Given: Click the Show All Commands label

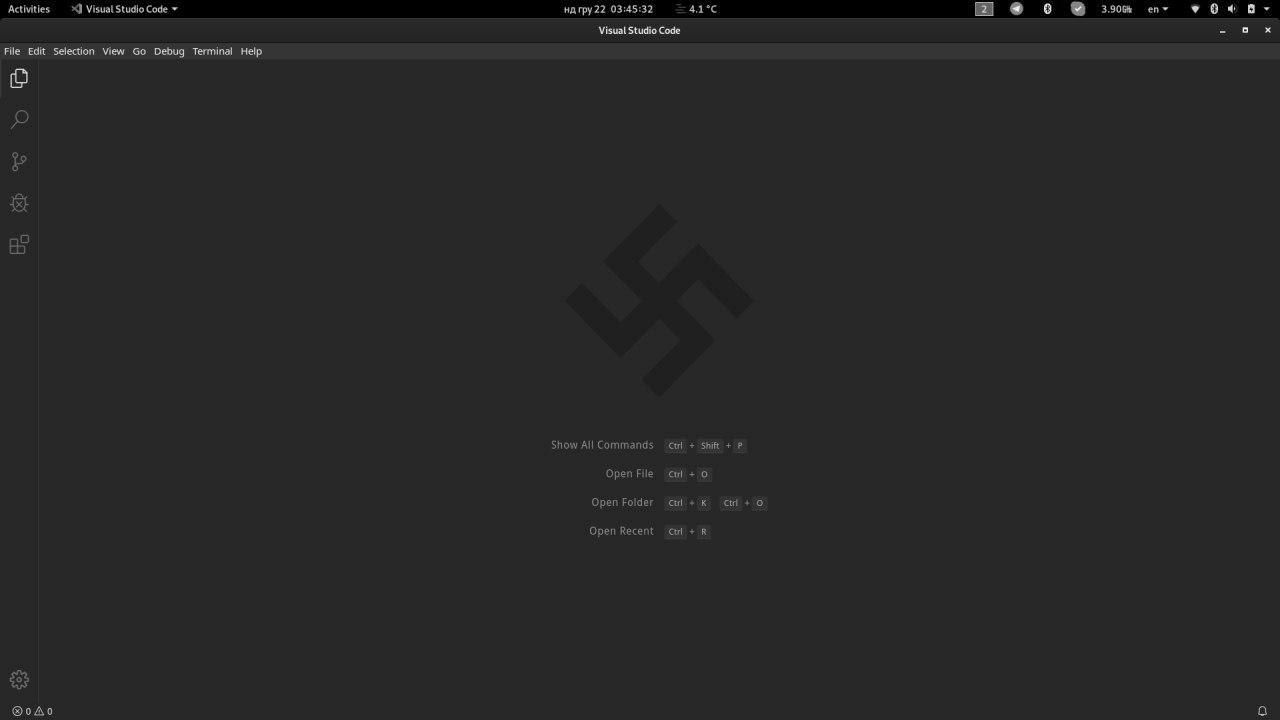Looking at the screenshot, I should point(602,445).
